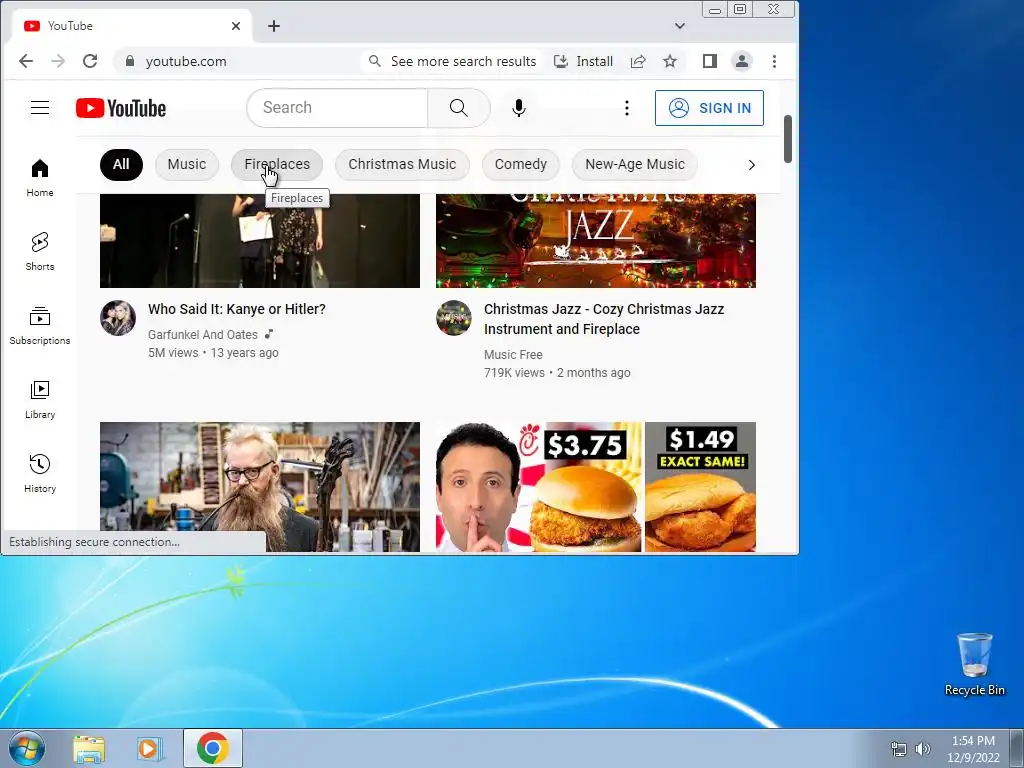
Task: Click the YouTube logo
Action: click(x=121, y=108)
